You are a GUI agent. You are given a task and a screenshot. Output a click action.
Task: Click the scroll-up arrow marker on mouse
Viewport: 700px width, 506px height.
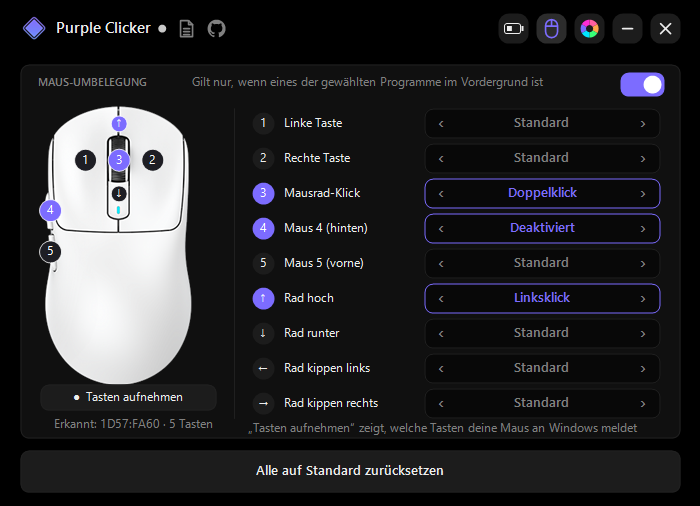pyautogui.click(x=119, y=123)
